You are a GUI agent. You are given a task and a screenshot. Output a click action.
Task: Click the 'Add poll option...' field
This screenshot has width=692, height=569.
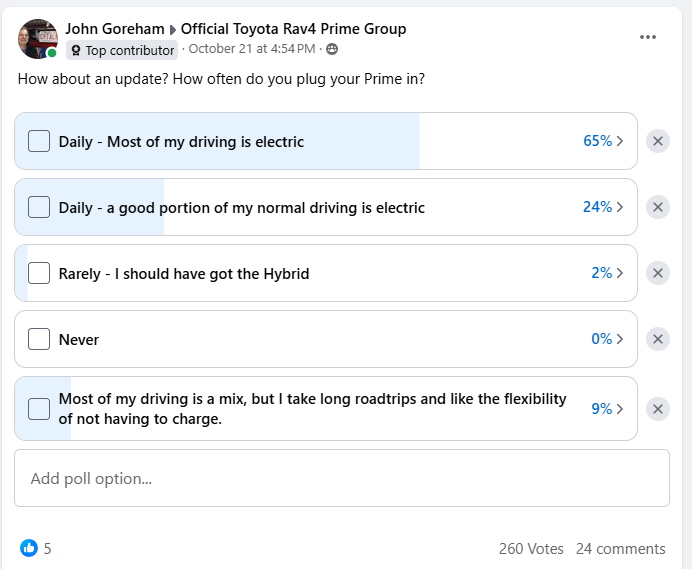click(341, 478)
